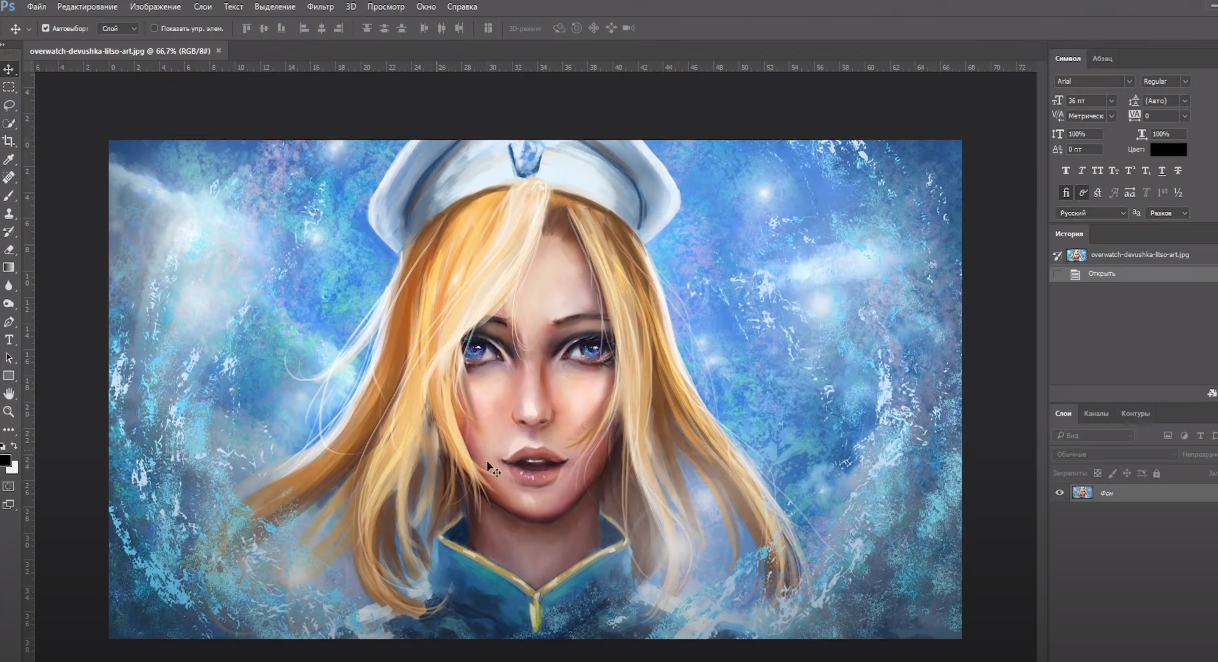1218x662 pixels.
Task: Select the Healing Brush tool
Action: pos(9,177)
